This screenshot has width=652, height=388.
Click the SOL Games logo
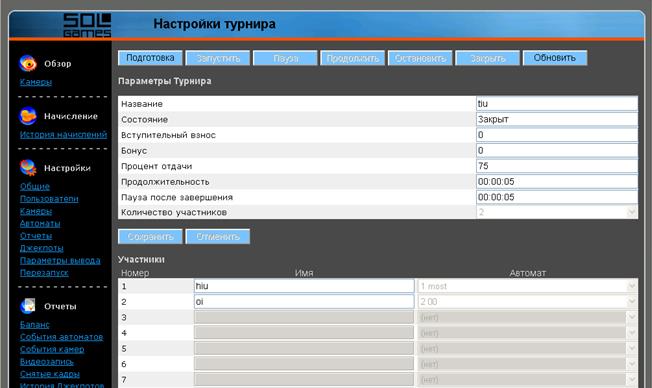pos(87,25)
